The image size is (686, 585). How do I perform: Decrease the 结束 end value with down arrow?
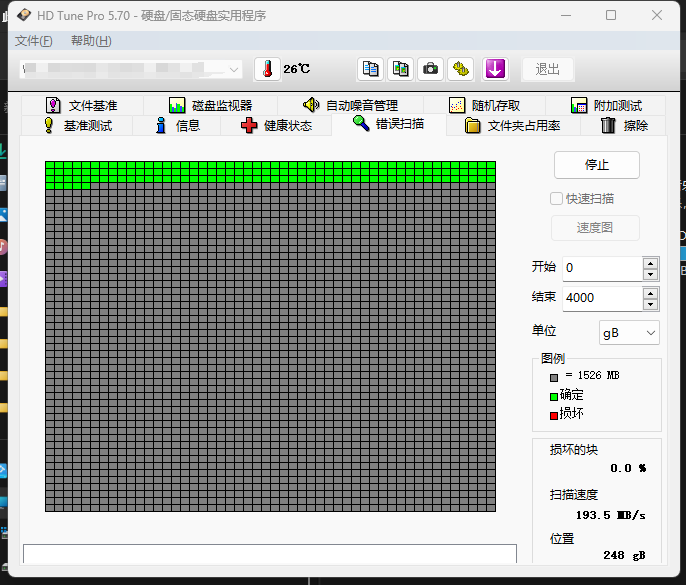tap(651, 305)
